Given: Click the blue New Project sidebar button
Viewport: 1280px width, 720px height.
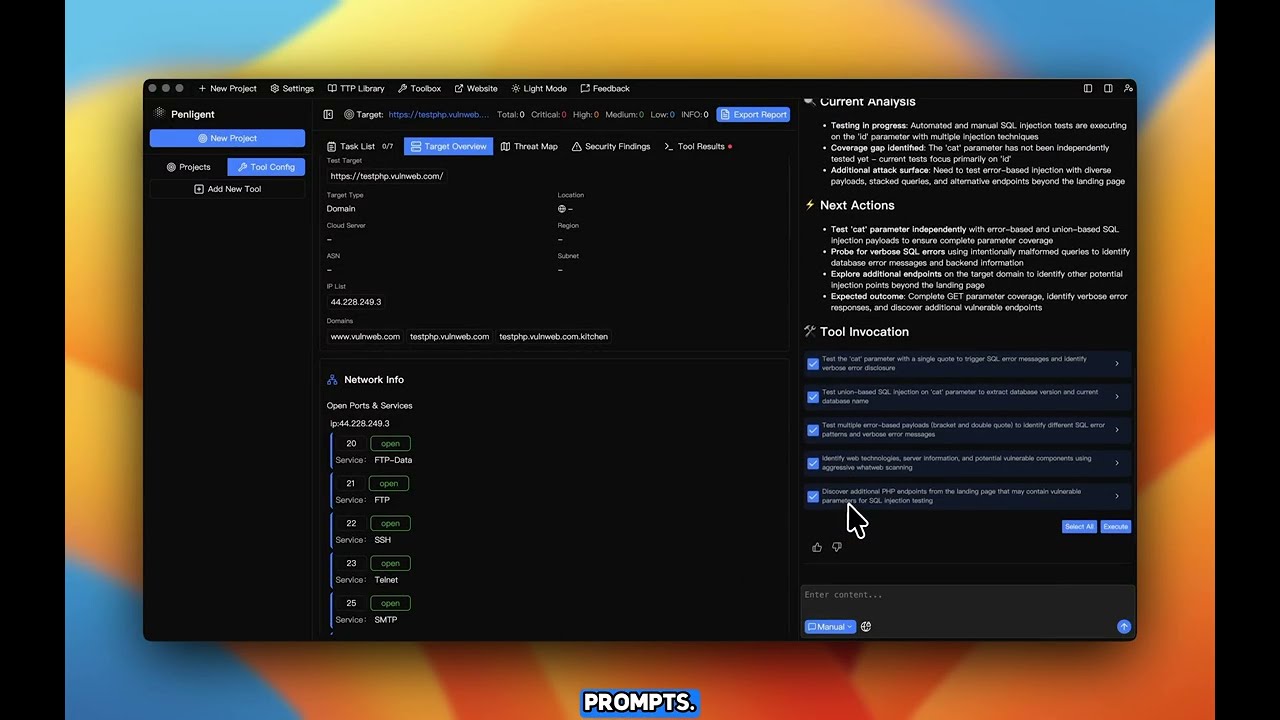Looking at the screenshot, I should 227,138.
